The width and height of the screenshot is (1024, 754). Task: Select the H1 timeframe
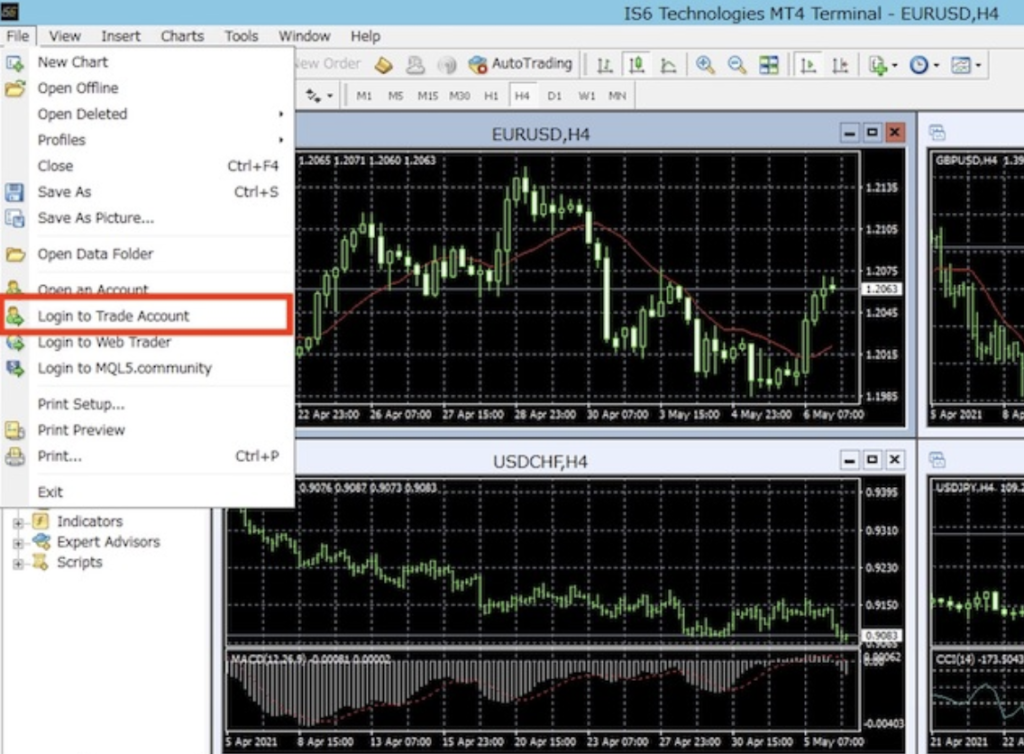pyautogui.click(x=491, y=96)
